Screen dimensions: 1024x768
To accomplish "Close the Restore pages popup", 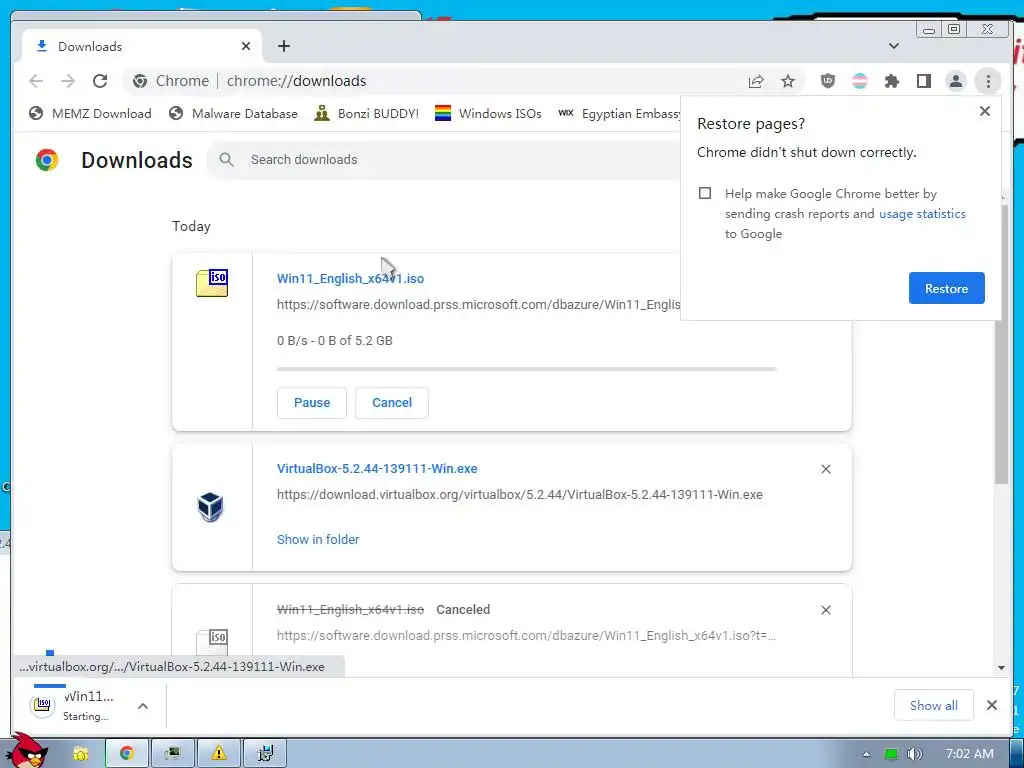I will click(x=985, y=112).
